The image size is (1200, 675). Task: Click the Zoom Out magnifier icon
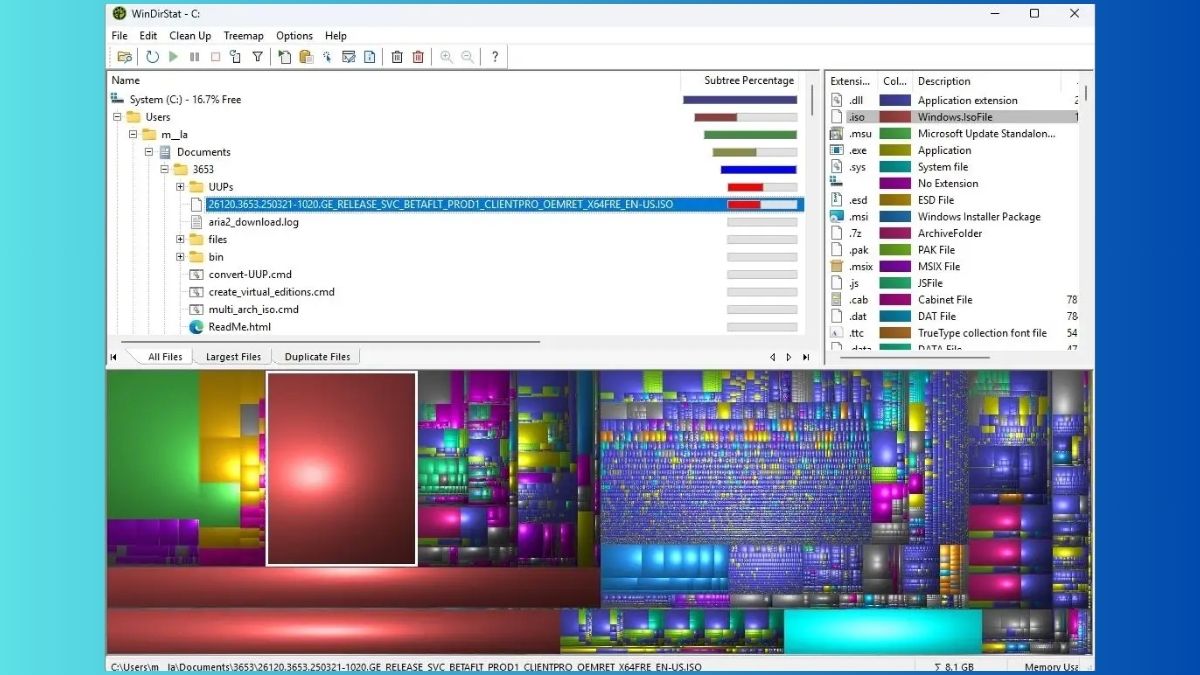coord(467,57)
